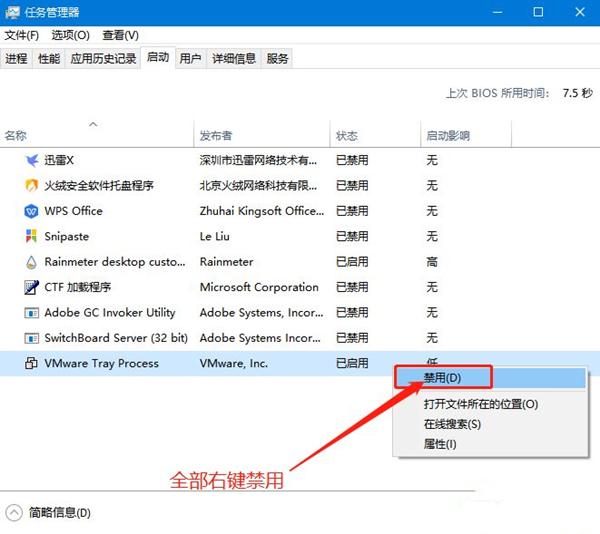The image size is (600, 534).
Task: Click the VMware Tray Process icon
Action: pyautogui.click(x=31, y=363)
